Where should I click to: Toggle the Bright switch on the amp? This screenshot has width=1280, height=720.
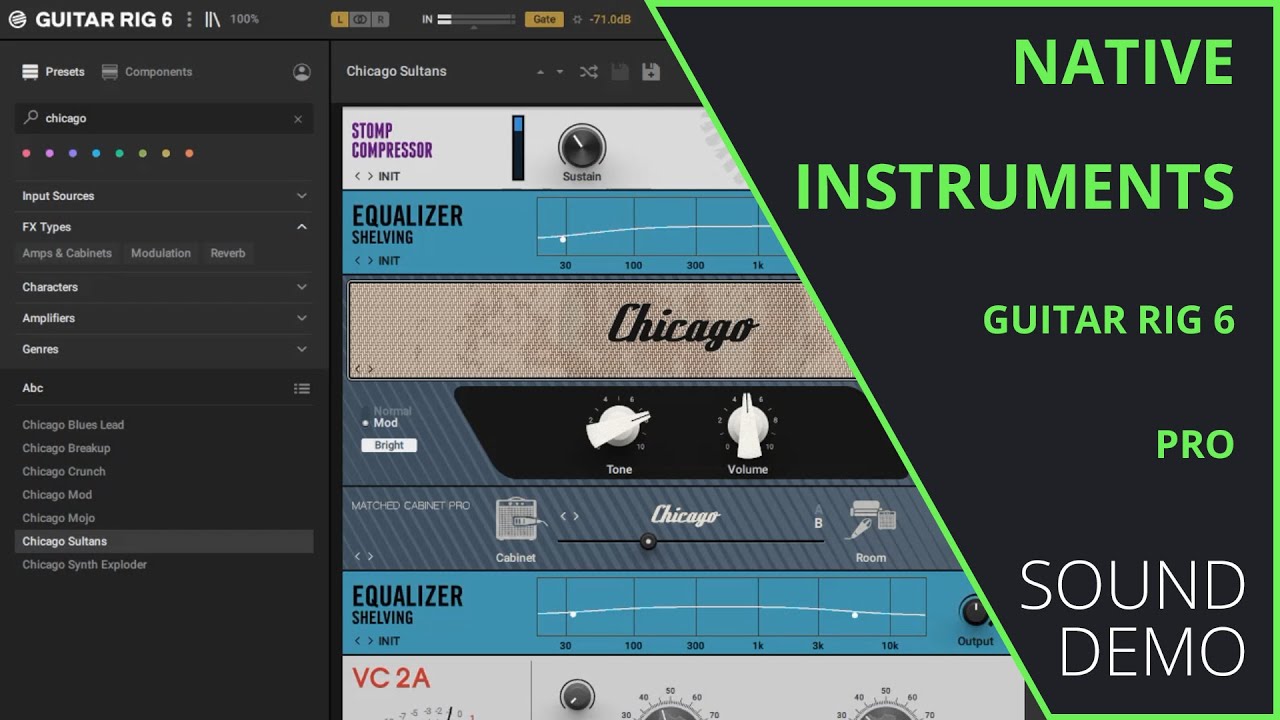pos(389,445)
